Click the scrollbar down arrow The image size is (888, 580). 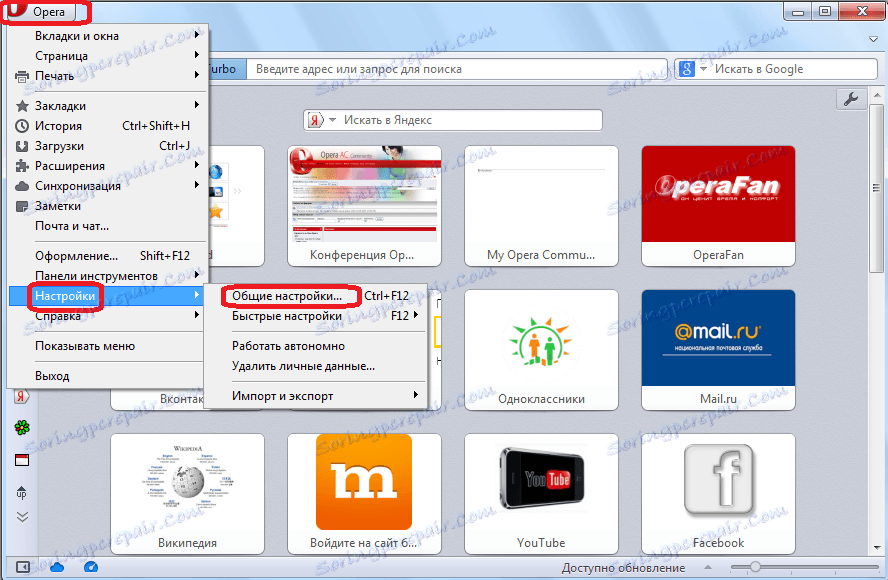tap(877, 548)
